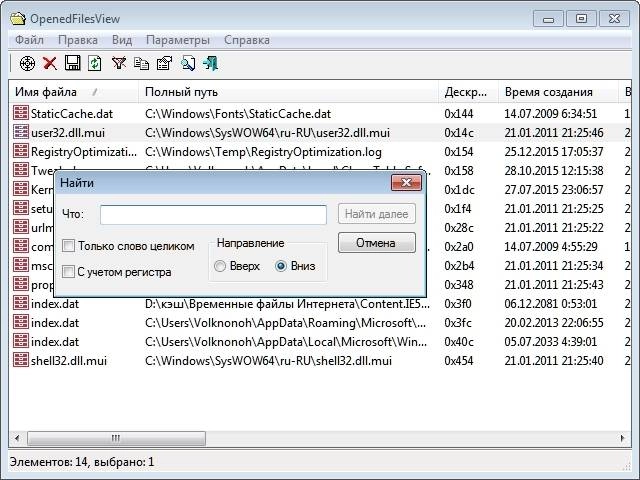Enable 'С учетом регистра' checkbox
Image resolution: width=640 pixels, height=480 pixels.
[68, 272]
